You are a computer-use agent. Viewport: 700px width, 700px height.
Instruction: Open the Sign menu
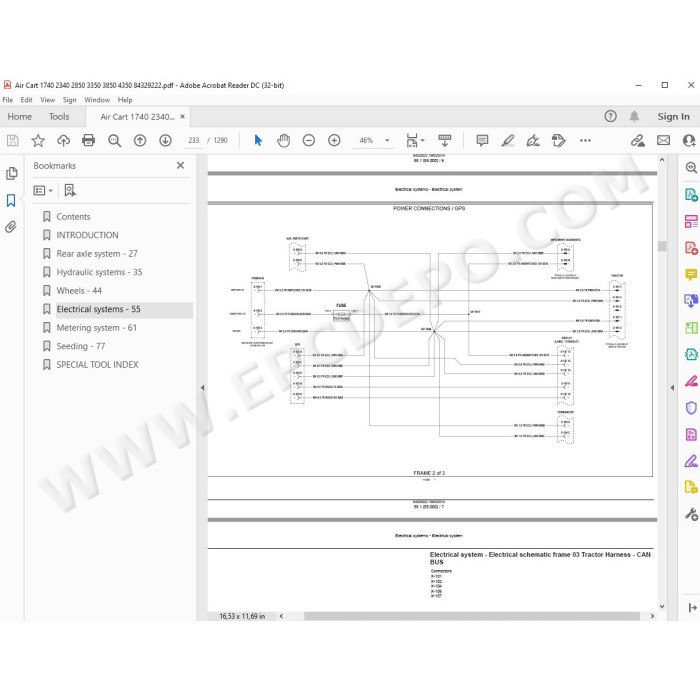(x=69, y=100)
